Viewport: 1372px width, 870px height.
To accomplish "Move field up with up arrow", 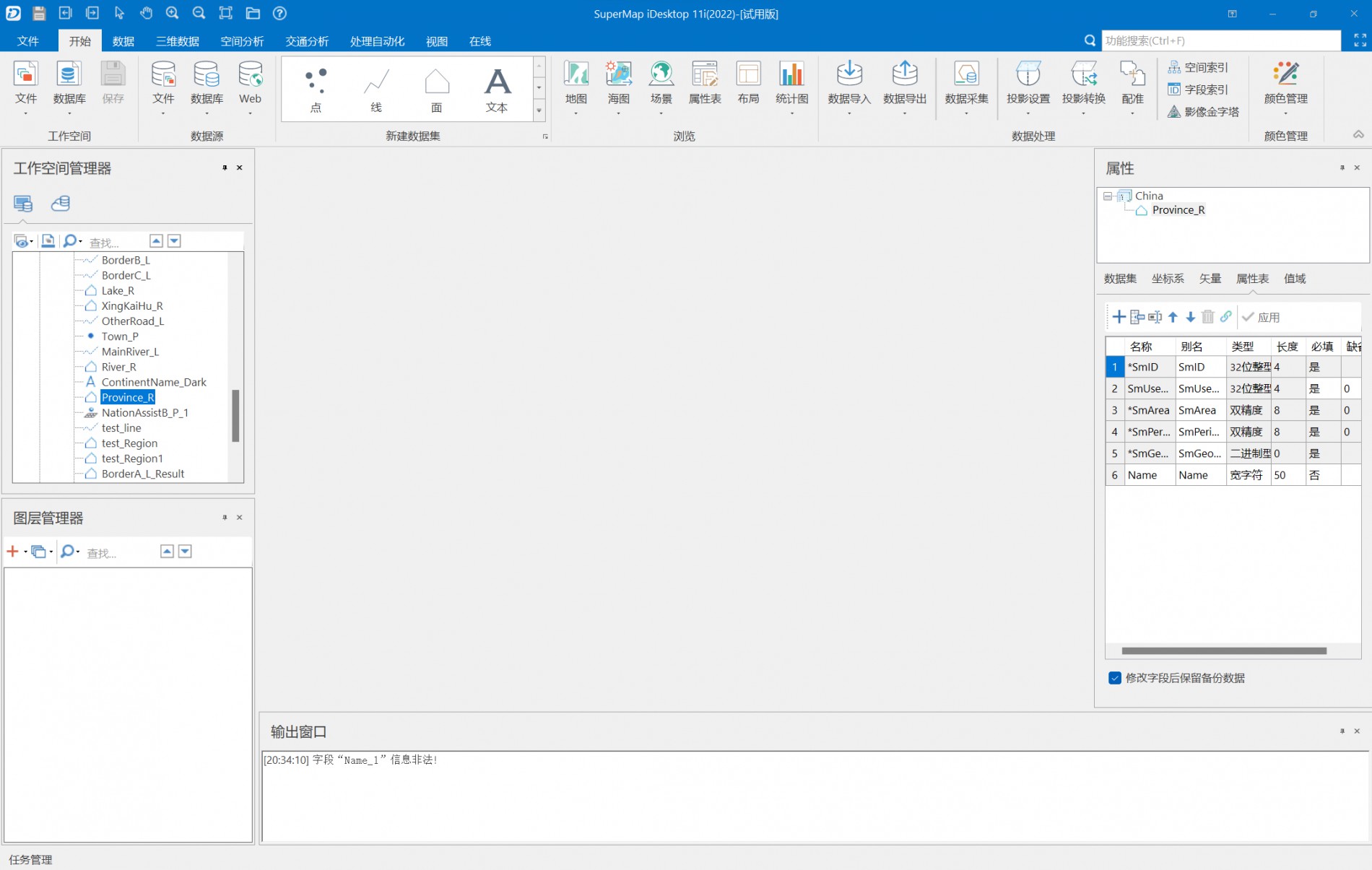I will point(1173,317).
